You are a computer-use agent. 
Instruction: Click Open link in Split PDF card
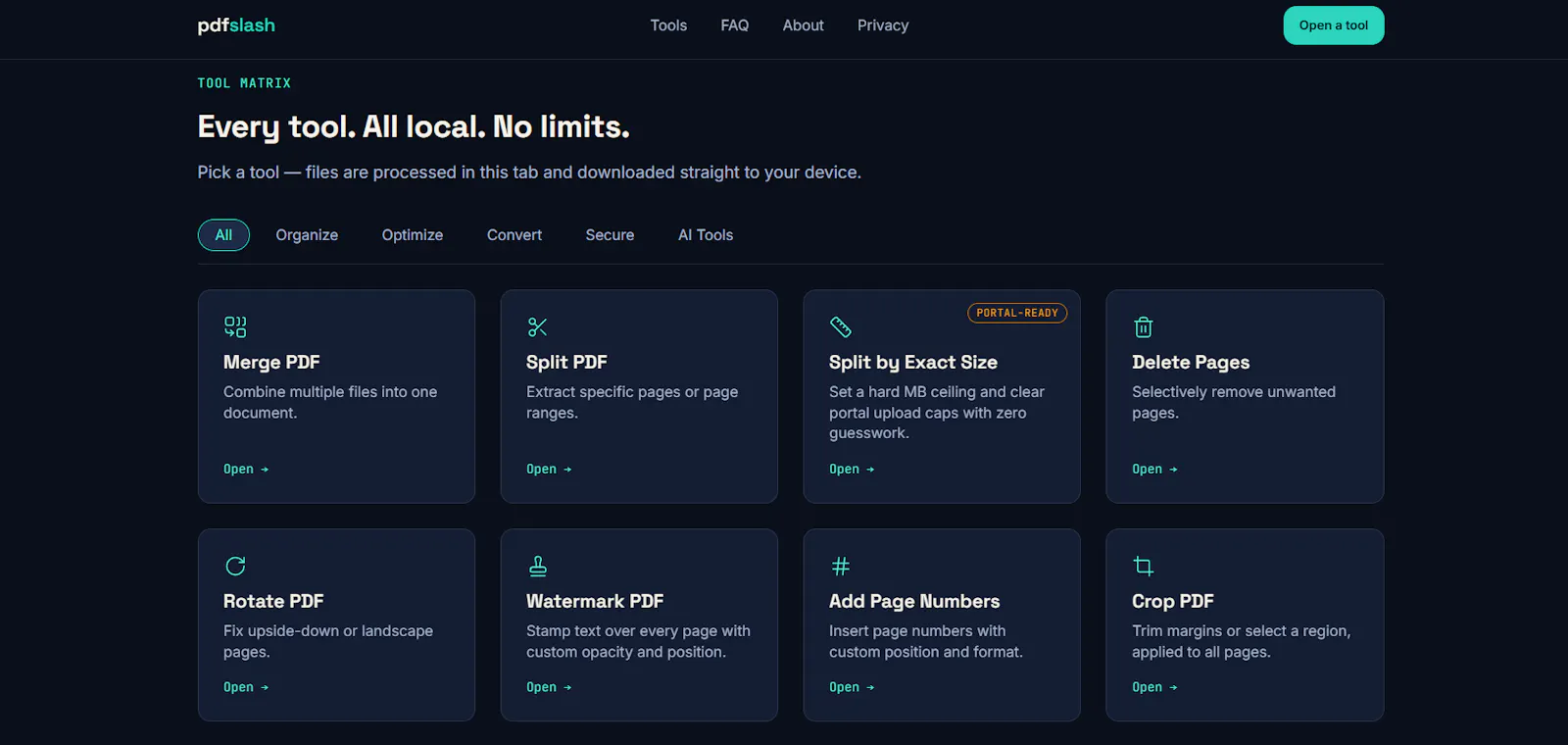tap(549, 470)
